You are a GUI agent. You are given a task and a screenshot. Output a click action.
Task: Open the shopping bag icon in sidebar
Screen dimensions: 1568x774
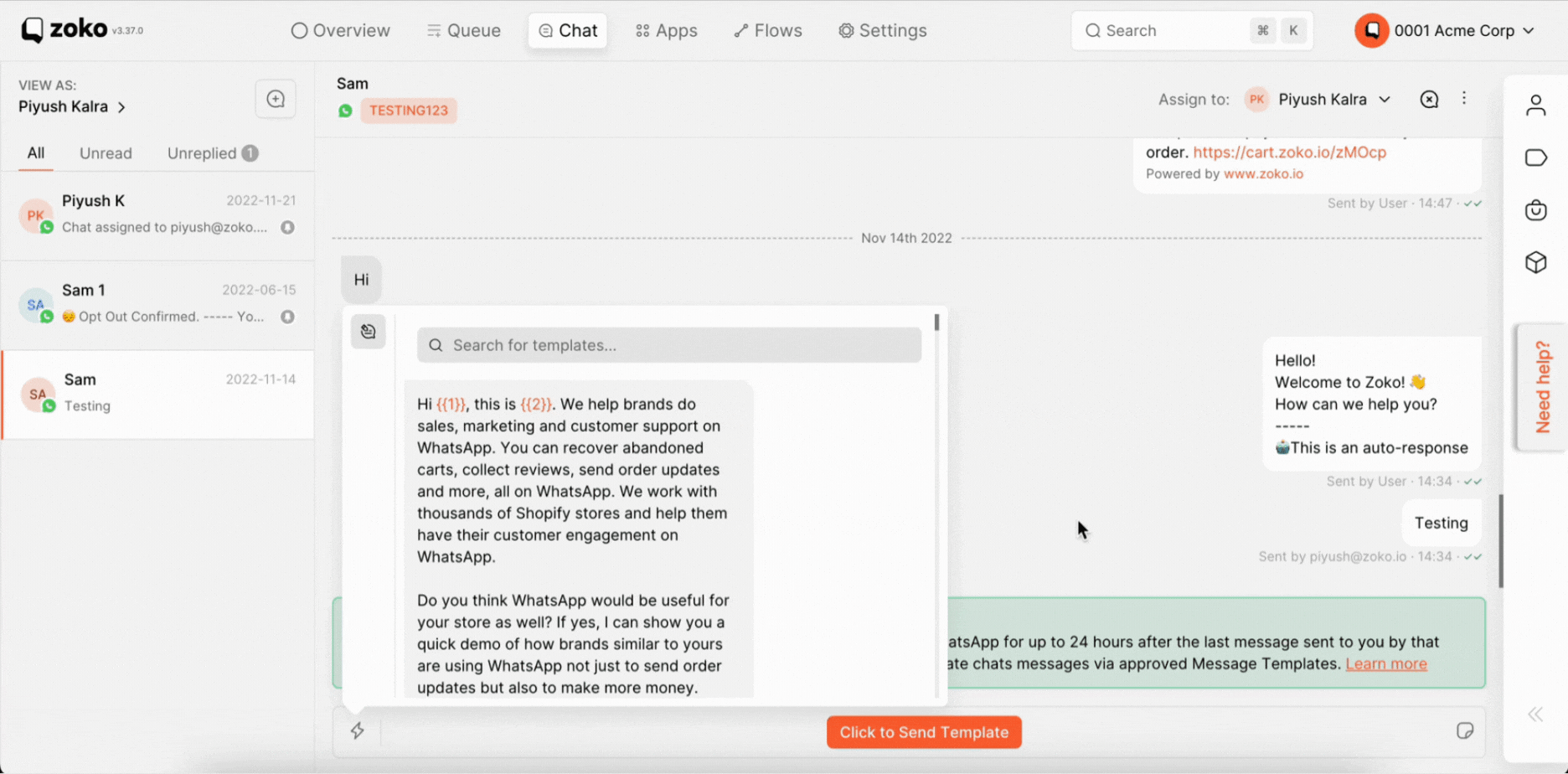[x=1535, y=210]
